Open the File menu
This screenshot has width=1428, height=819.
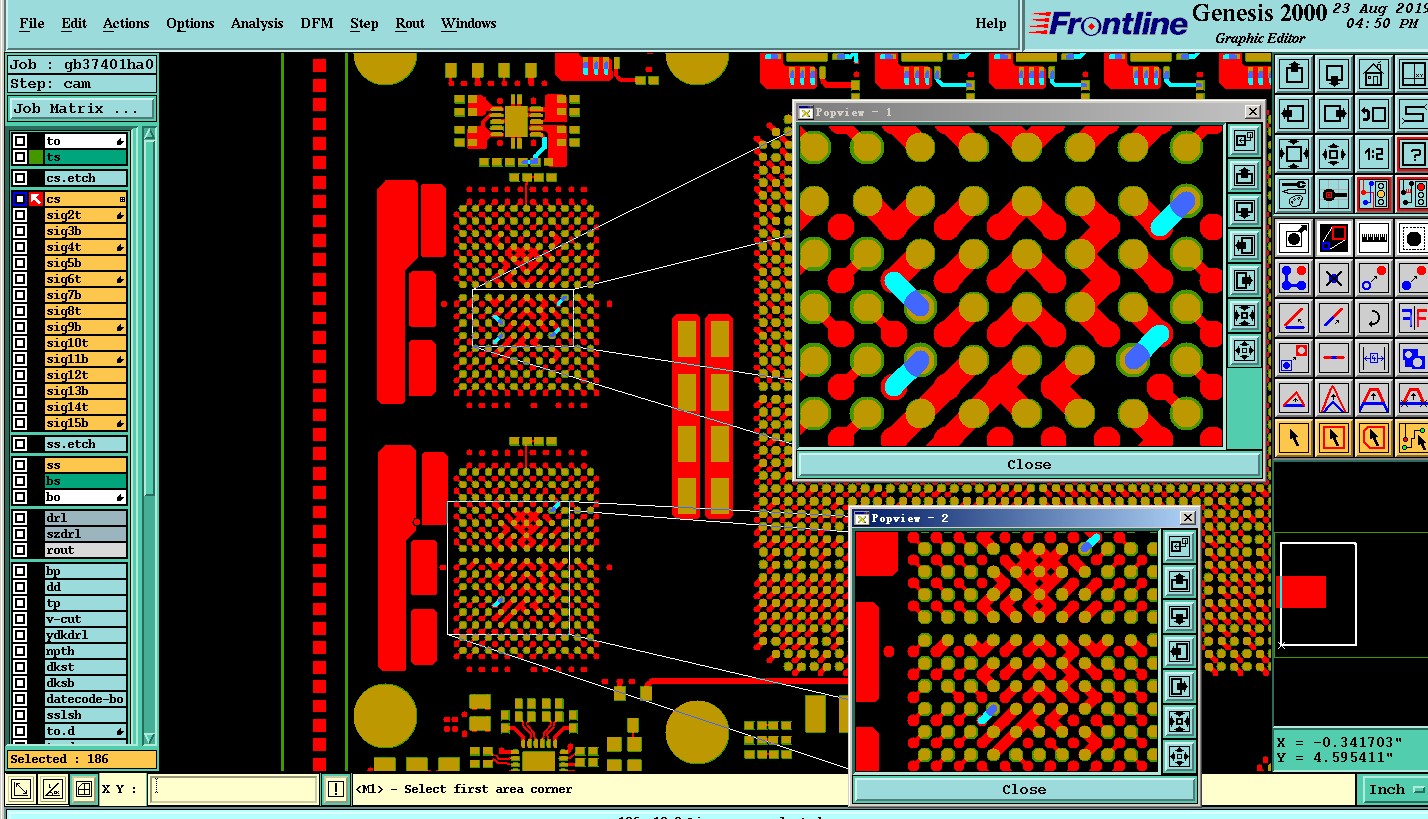click(x=32, y=23)
